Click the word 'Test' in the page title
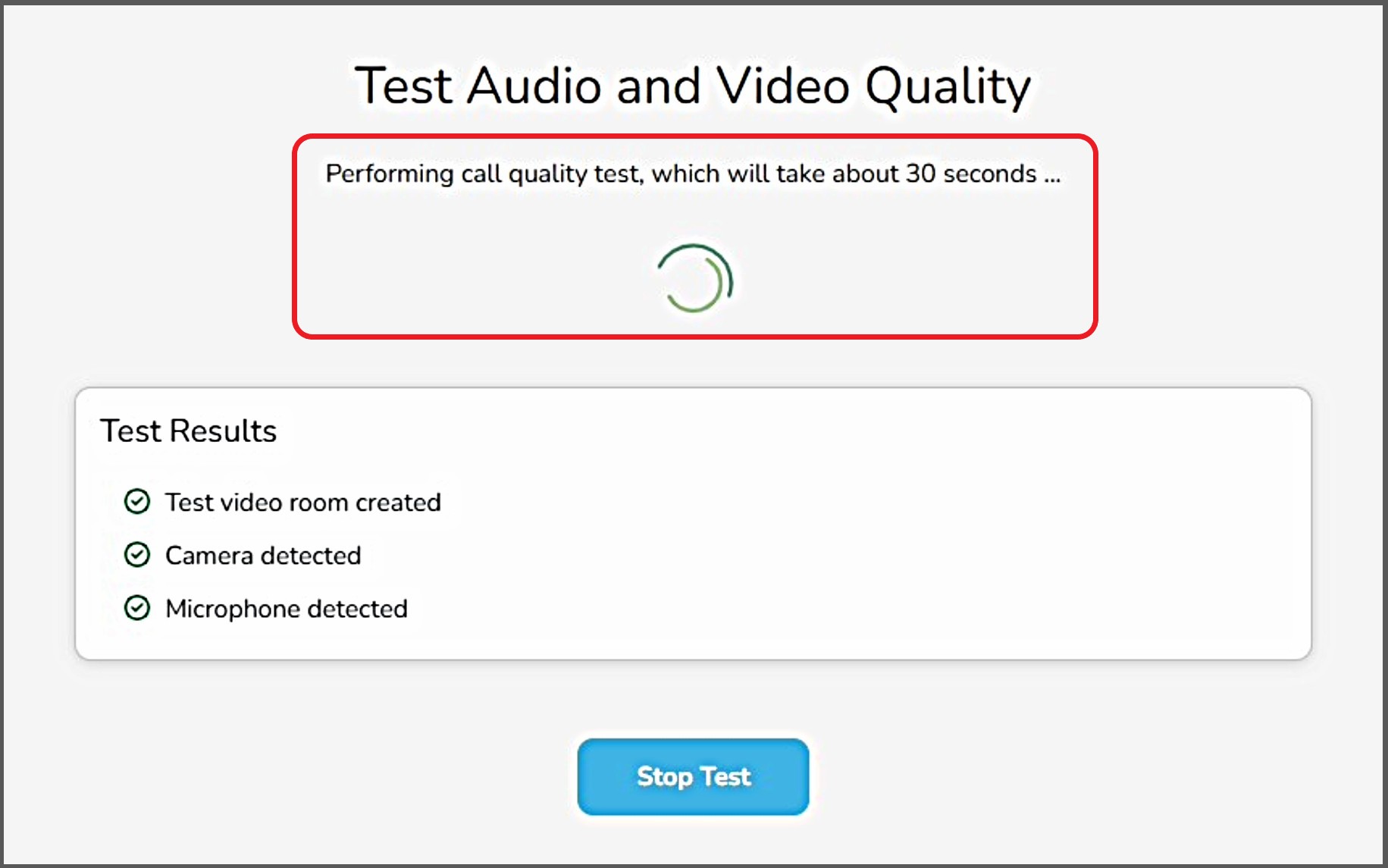Viewport: 1388px width, 868px height. pos(404,85)
